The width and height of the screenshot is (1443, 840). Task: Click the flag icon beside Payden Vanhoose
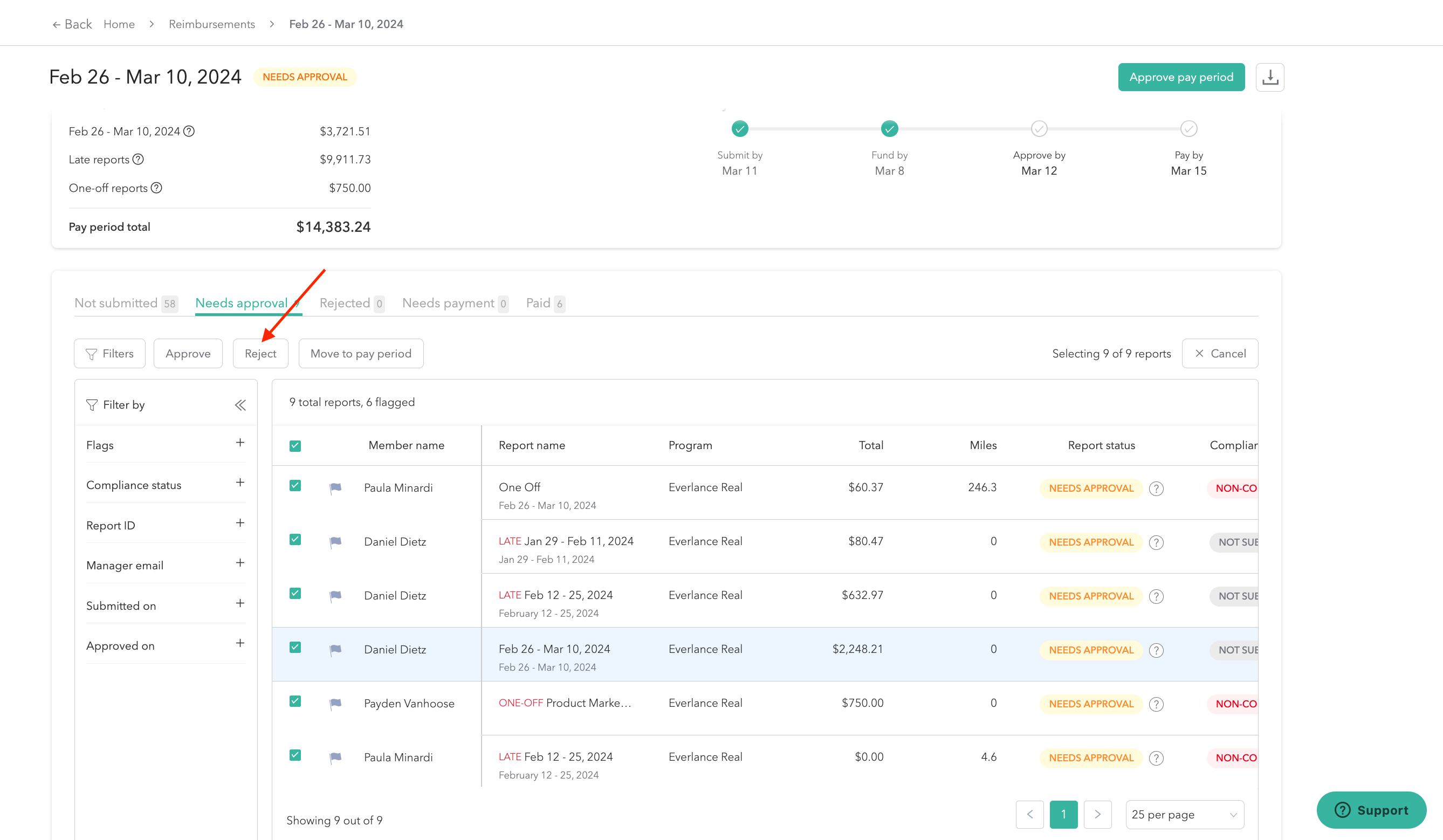tap(335, 704)
